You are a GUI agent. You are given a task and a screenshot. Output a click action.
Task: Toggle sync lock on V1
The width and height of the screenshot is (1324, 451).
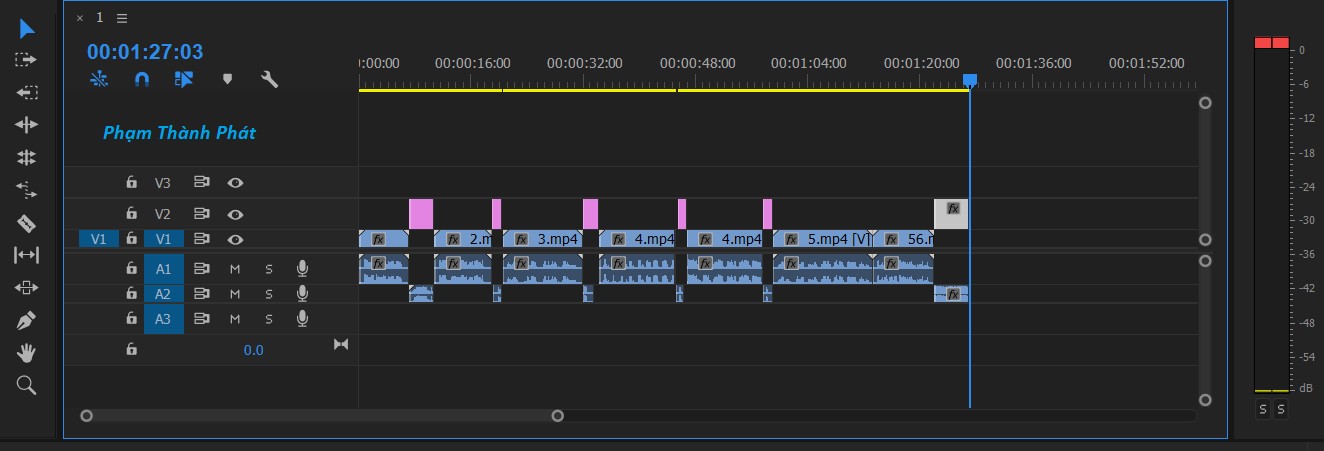point(201,239)
